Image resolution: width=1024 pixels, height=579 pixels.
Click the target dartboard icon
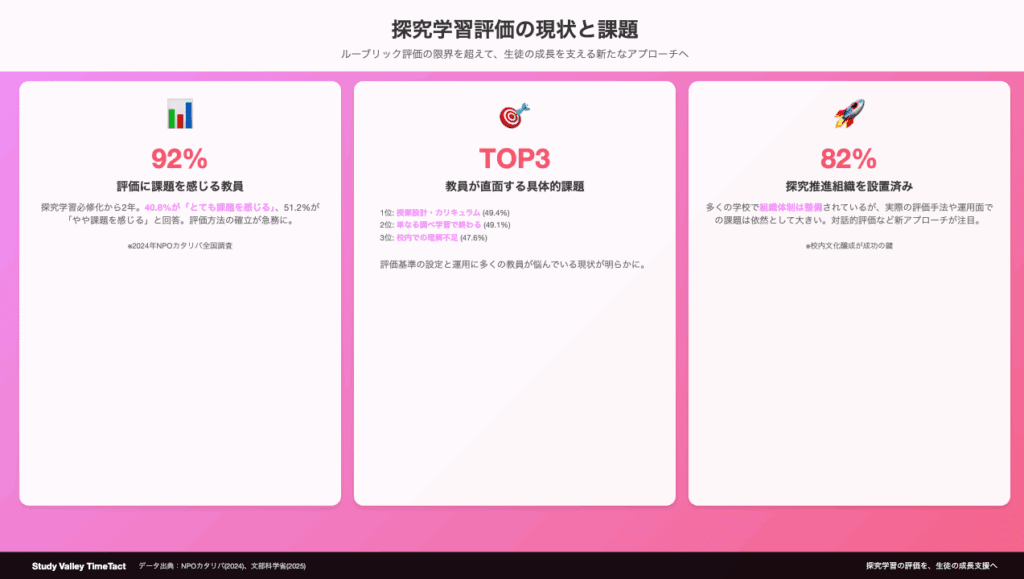click(514, 115)
